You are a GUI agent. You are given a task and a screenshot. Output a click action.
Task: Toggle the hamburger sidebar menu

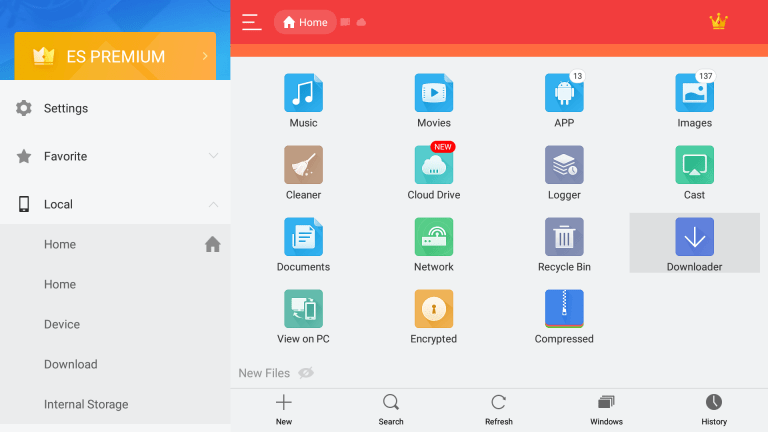pos(252,22)
